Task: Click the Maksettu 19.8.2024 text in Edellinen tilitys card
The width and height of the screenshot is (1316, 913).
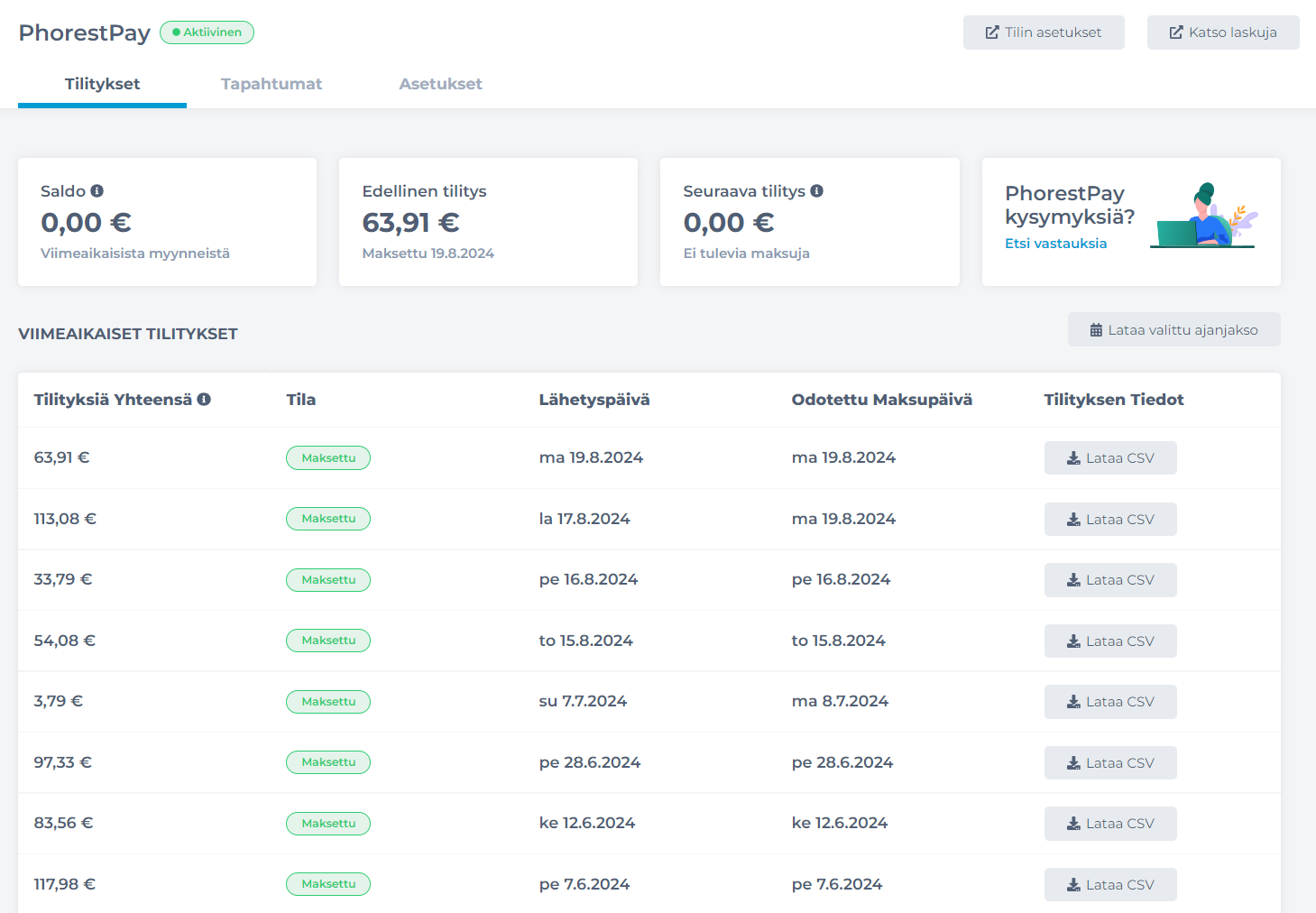Action: [428, 254]
